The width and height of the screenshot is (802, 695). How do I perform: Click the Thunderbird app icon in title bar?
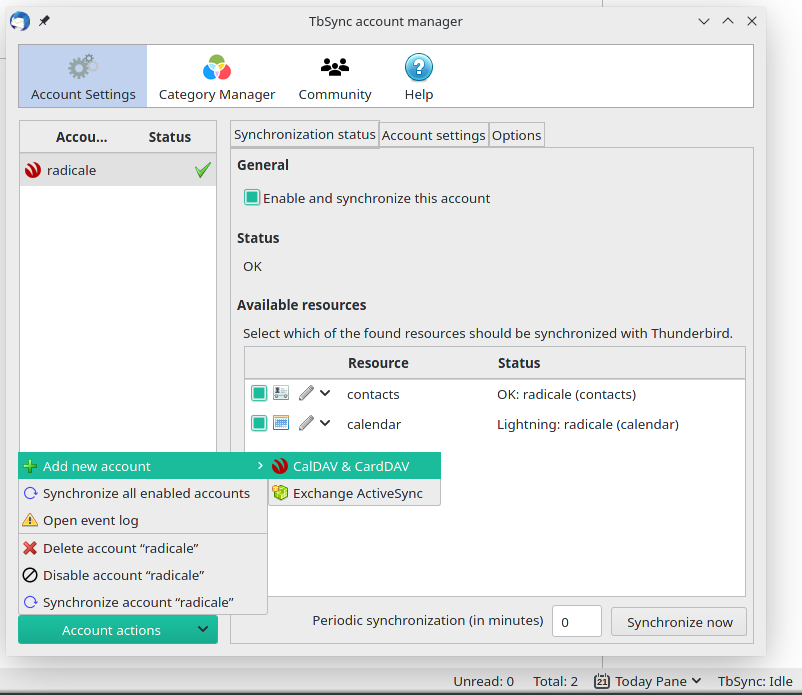[x=20, y=21]
